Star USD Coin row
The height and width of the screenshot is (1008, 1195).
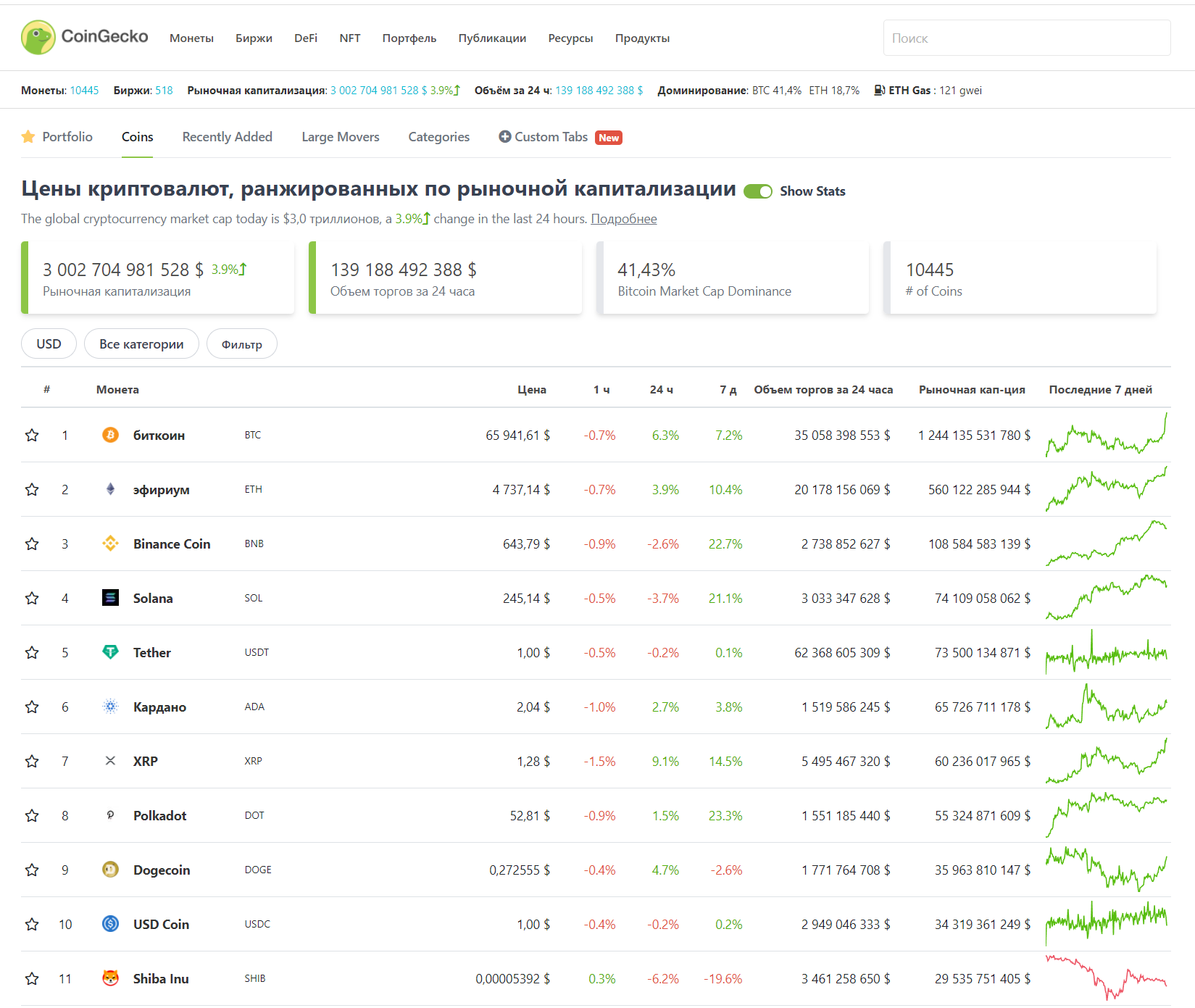32,924
